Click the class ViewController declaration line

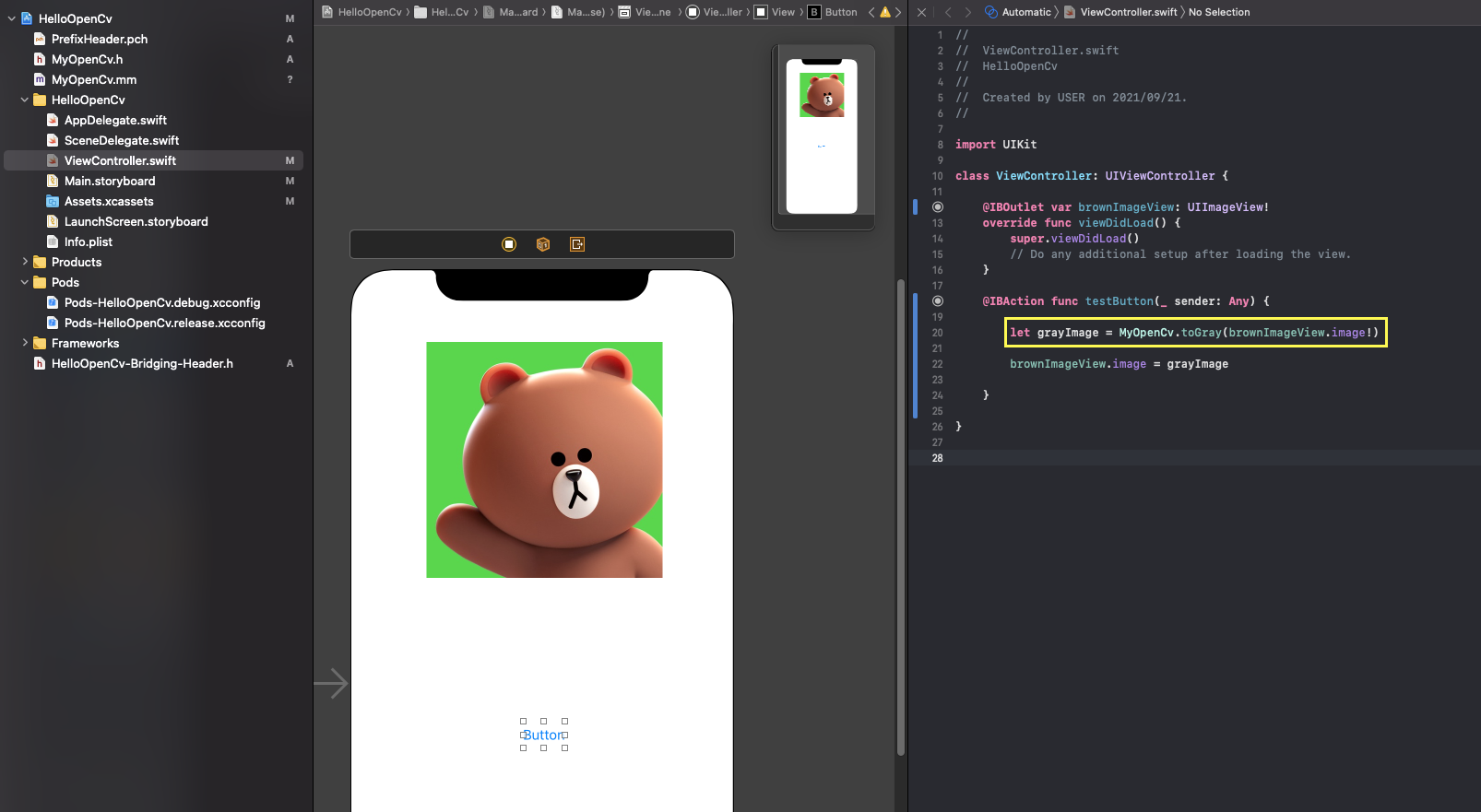[1092, 176]
